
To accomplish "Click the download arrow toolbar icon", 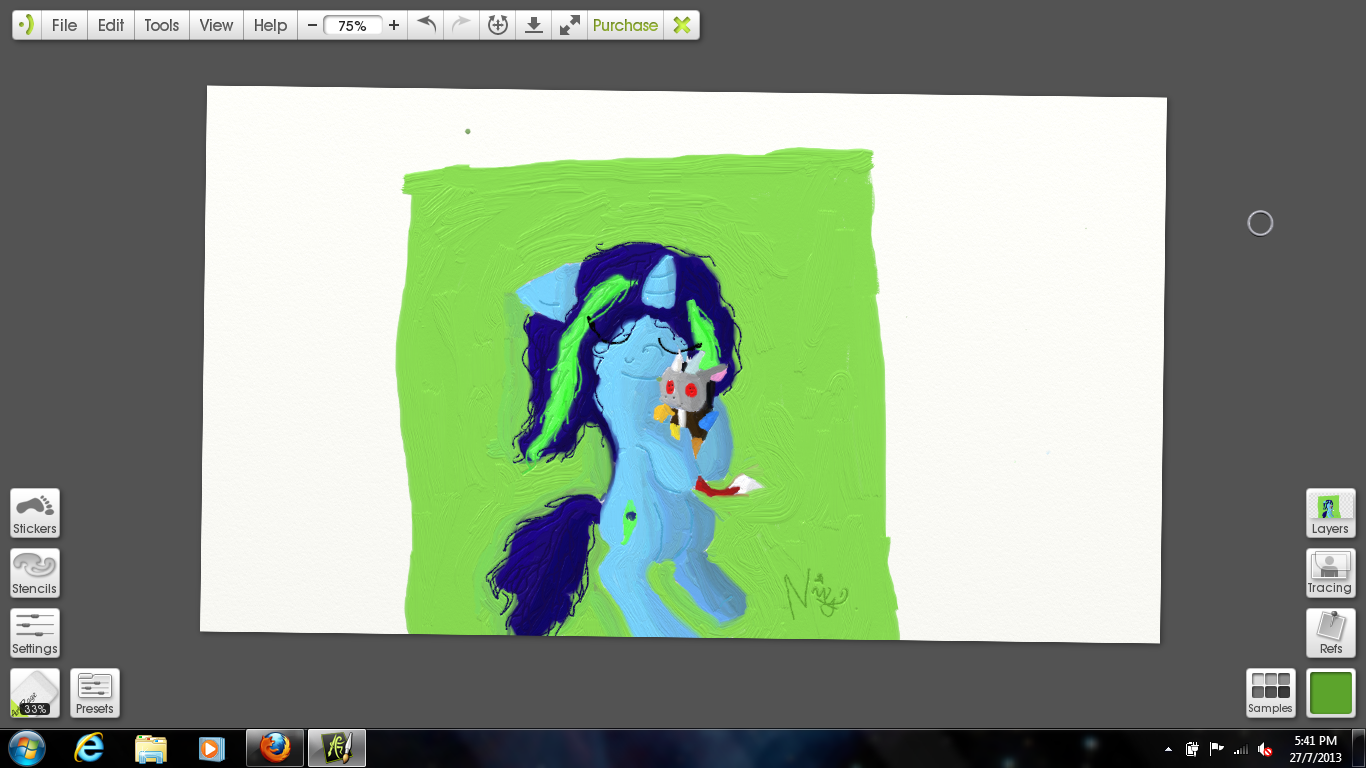I will click(x=534, y=25).
